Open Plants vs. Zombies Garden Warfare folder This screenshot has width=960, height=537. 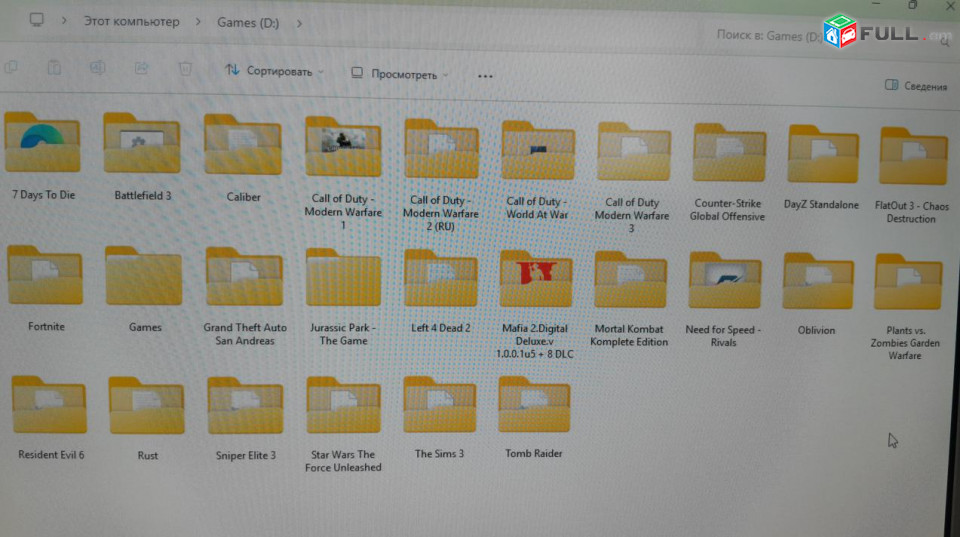pos(908,282)
